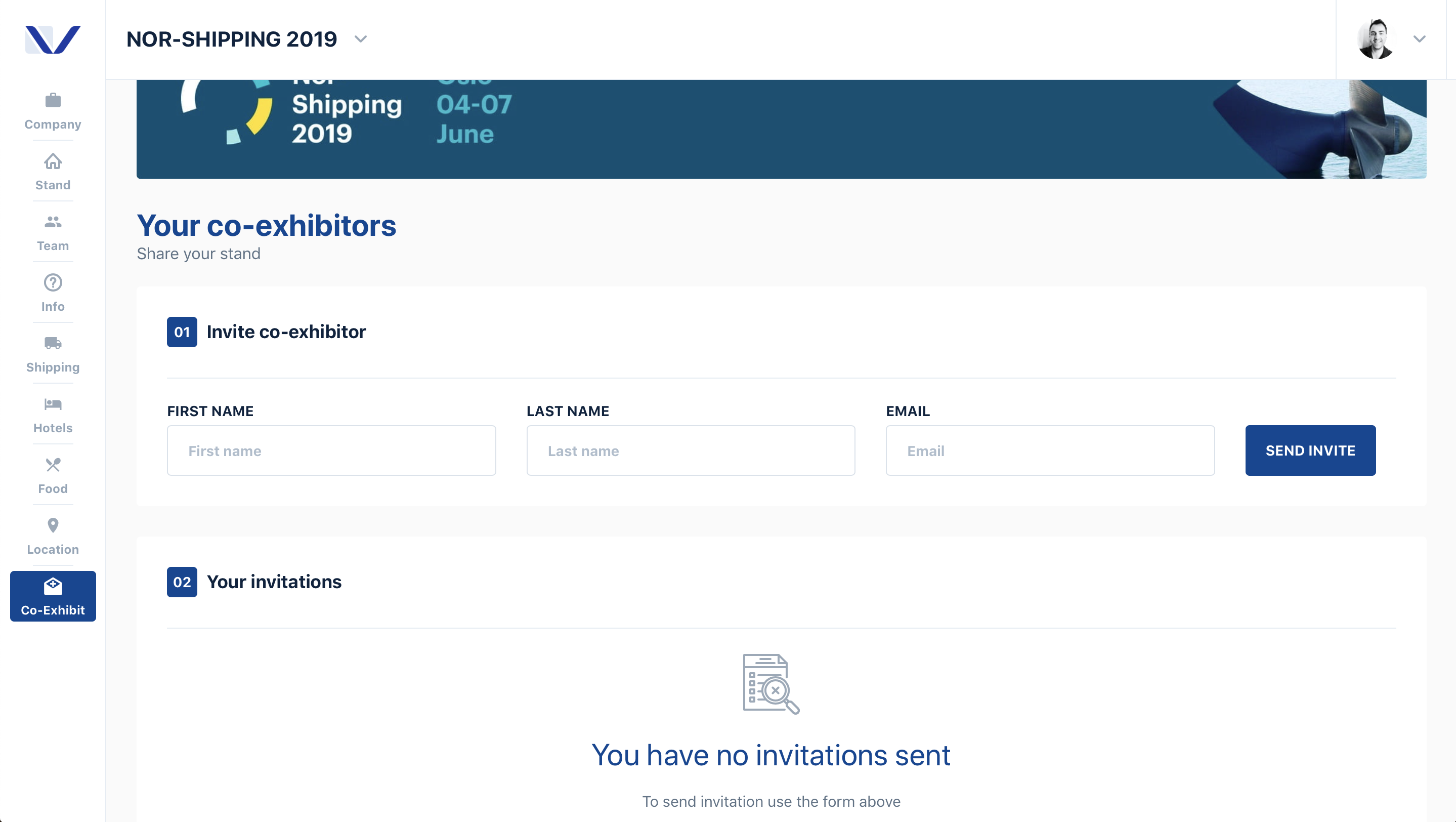Click the LAST NAME field label
Image resolution: width=1456 pixels, height=822 pixels.
(x=568, y=411)
